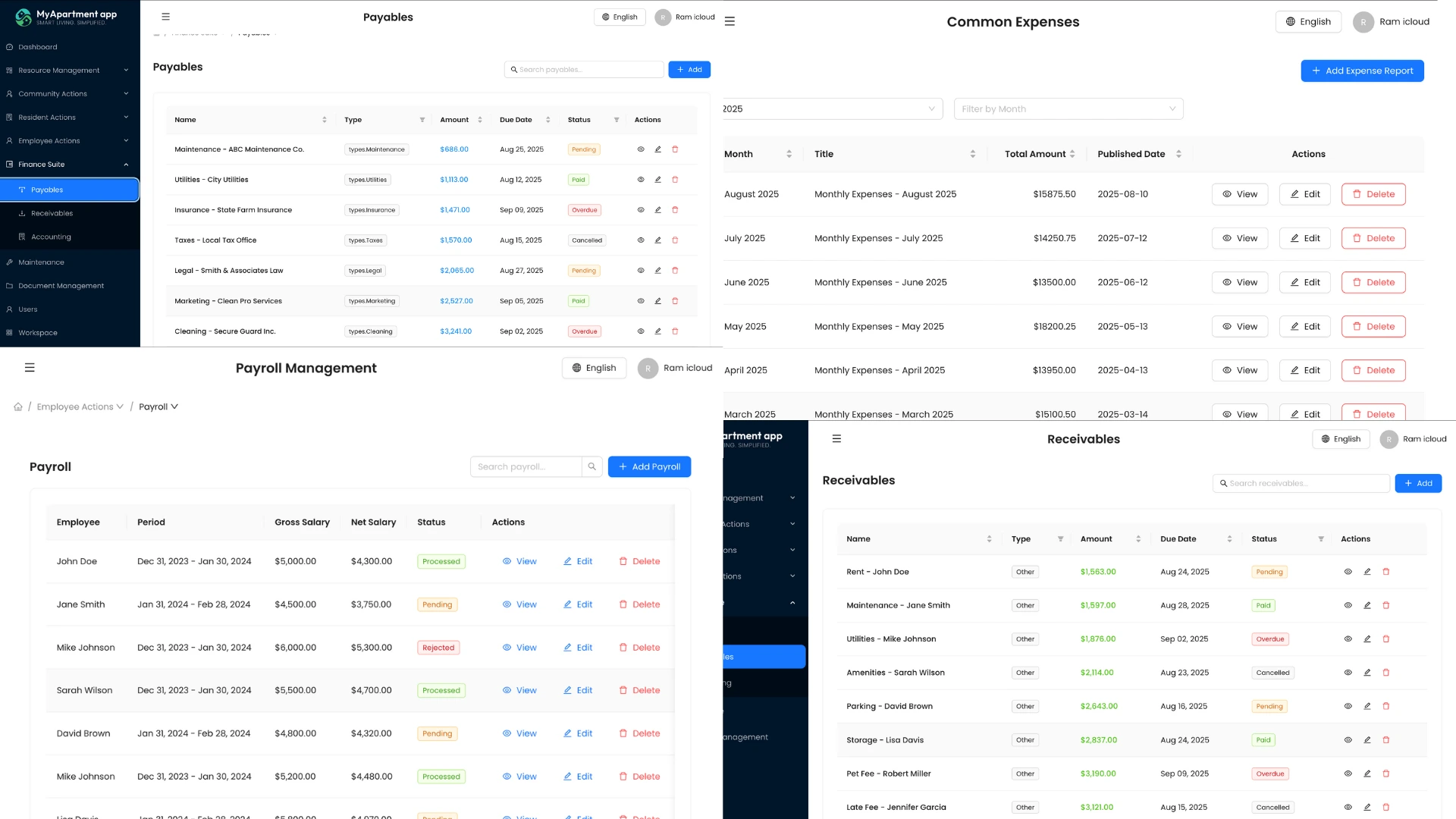Open Workspace in the sidebar

click(70, 333)
